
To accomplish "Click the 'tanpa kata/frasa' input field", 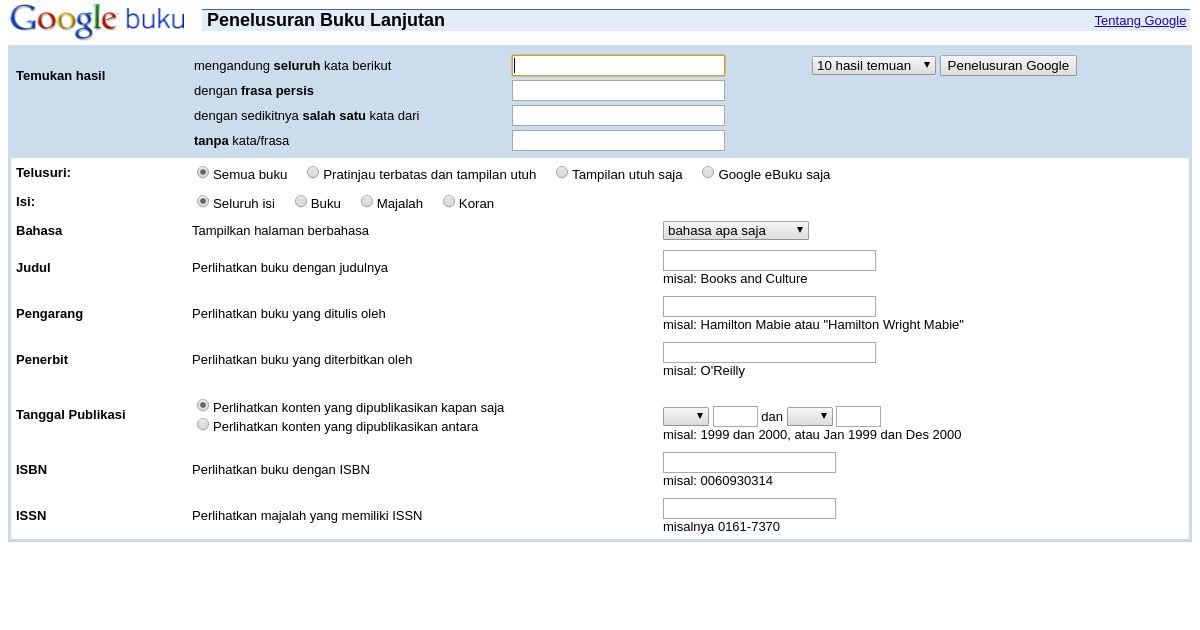I will click(618, 140).
